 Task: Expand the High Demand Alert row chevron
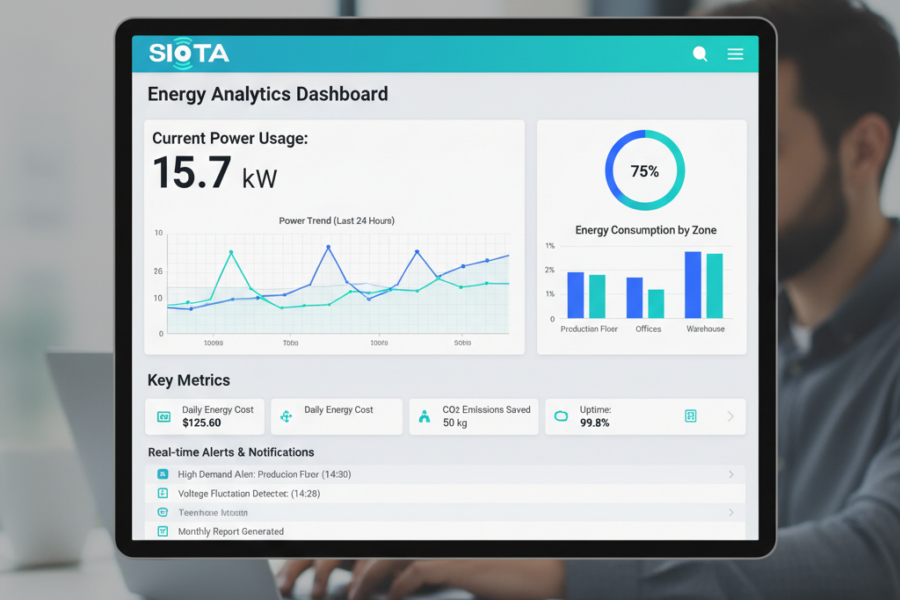point(731,474)
